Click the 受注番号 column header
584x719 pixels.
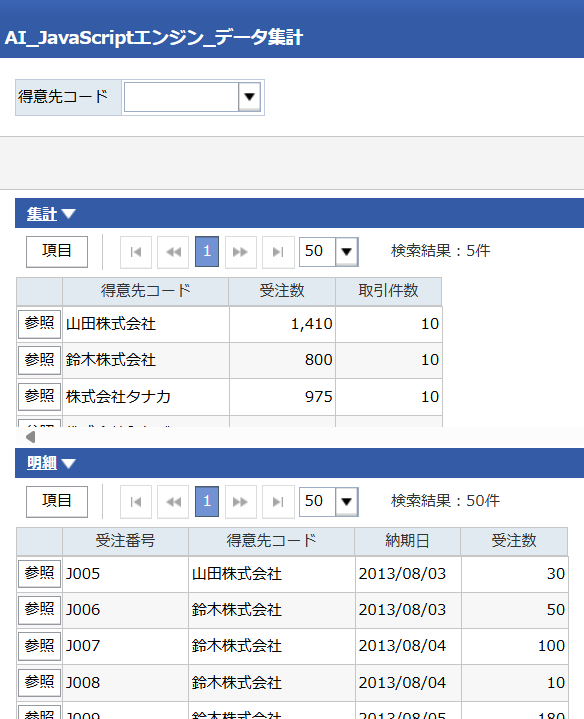click(x=125, y=541)
